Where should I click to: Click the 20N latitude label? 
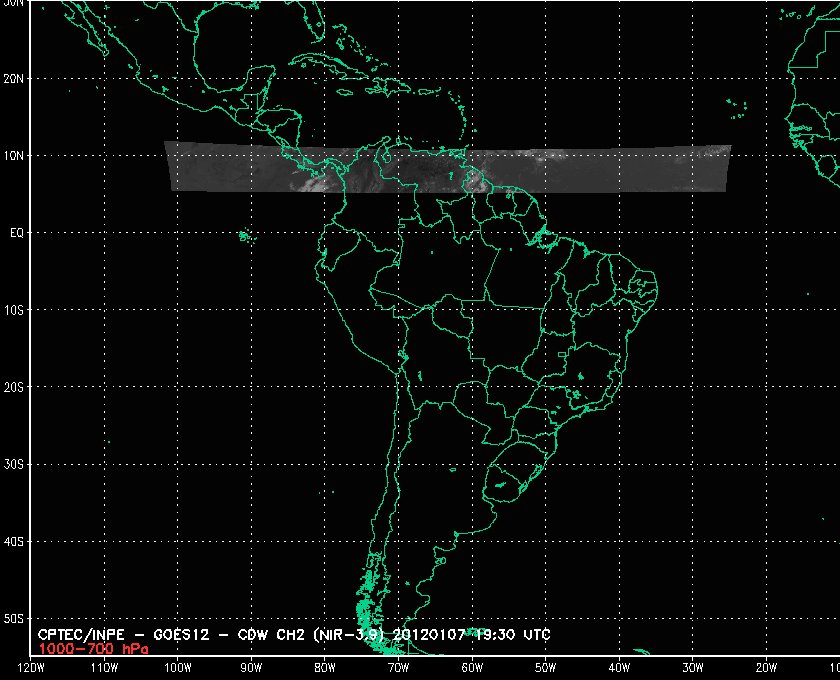click(14, 79)
